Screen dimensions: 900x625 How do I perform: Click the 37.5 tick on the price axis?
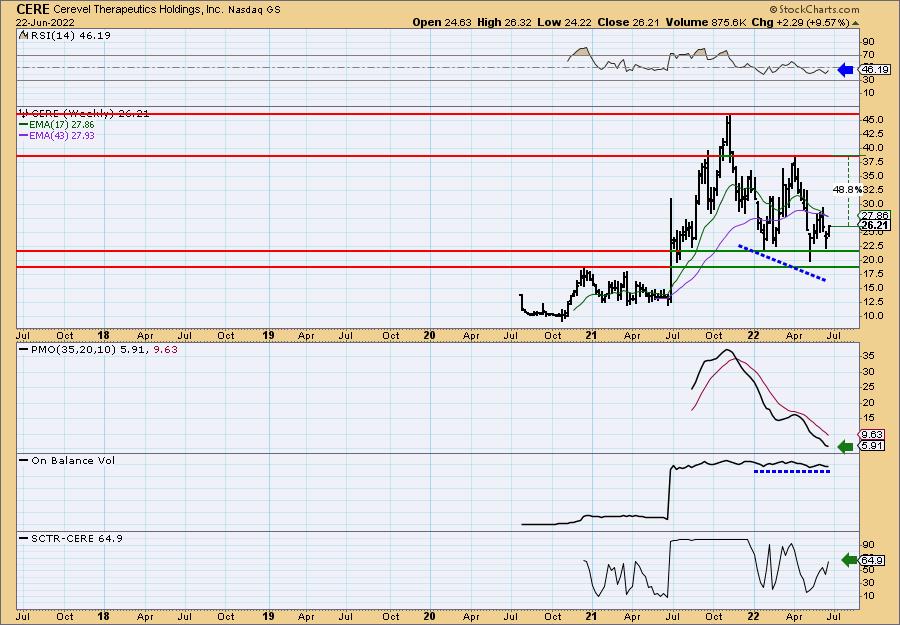click(872, 162)
